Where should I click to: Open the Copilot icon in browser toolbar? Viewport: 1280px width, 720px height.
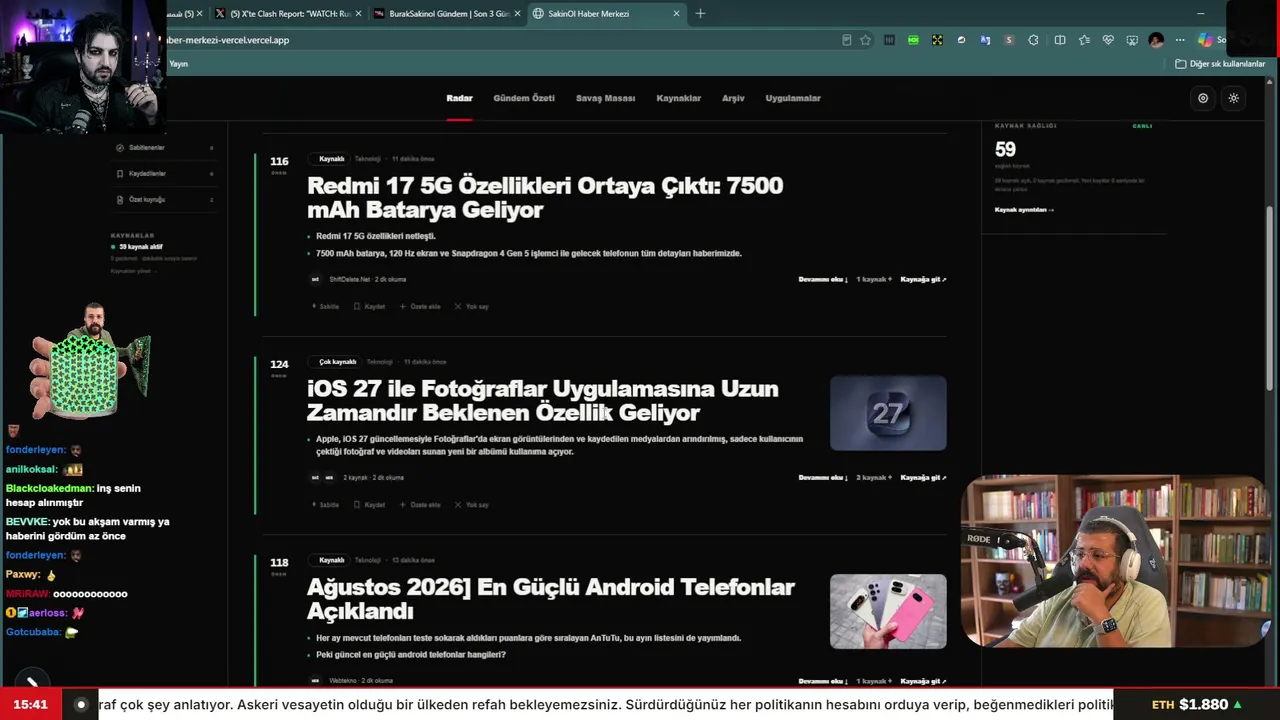(x=1205, y=40)
